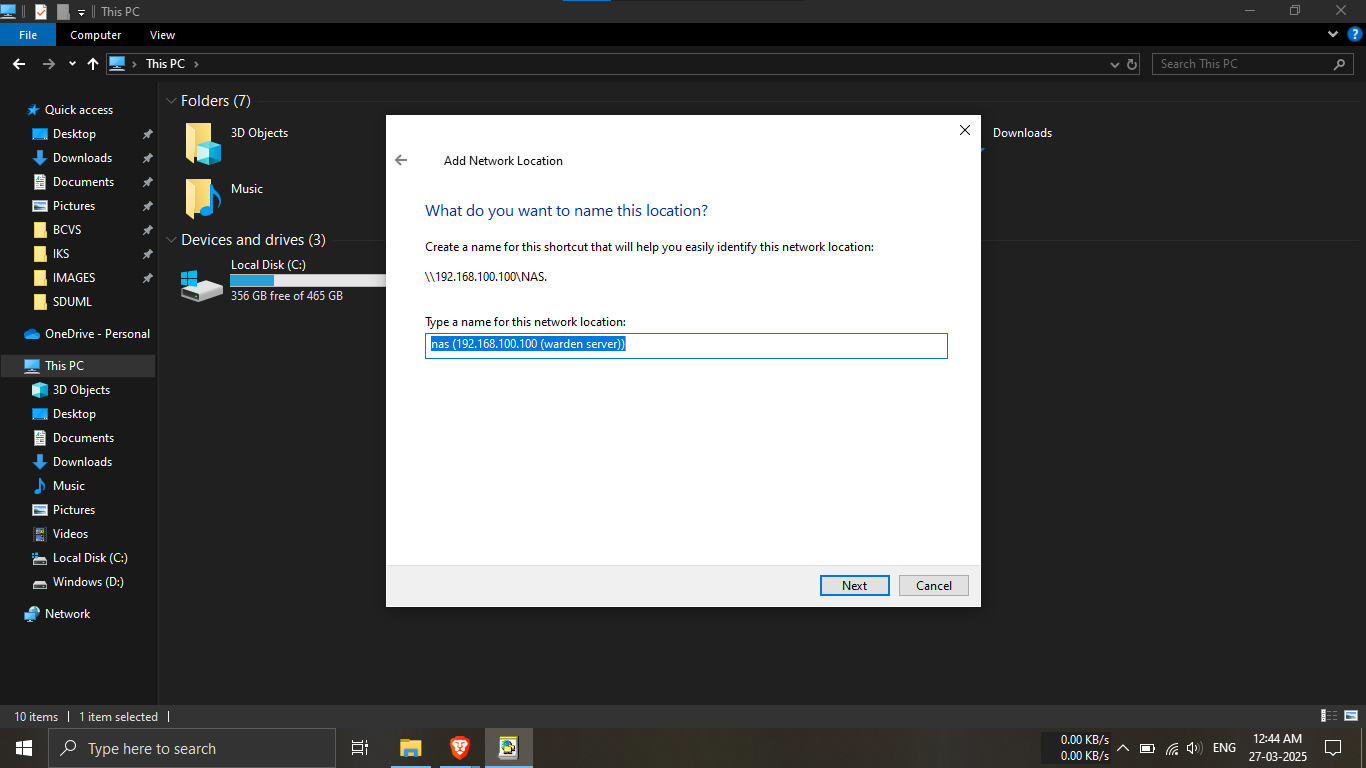The image size is (1366, 768).
Task: Expand the ribbon with chevron
Action: click(1333, 34)
